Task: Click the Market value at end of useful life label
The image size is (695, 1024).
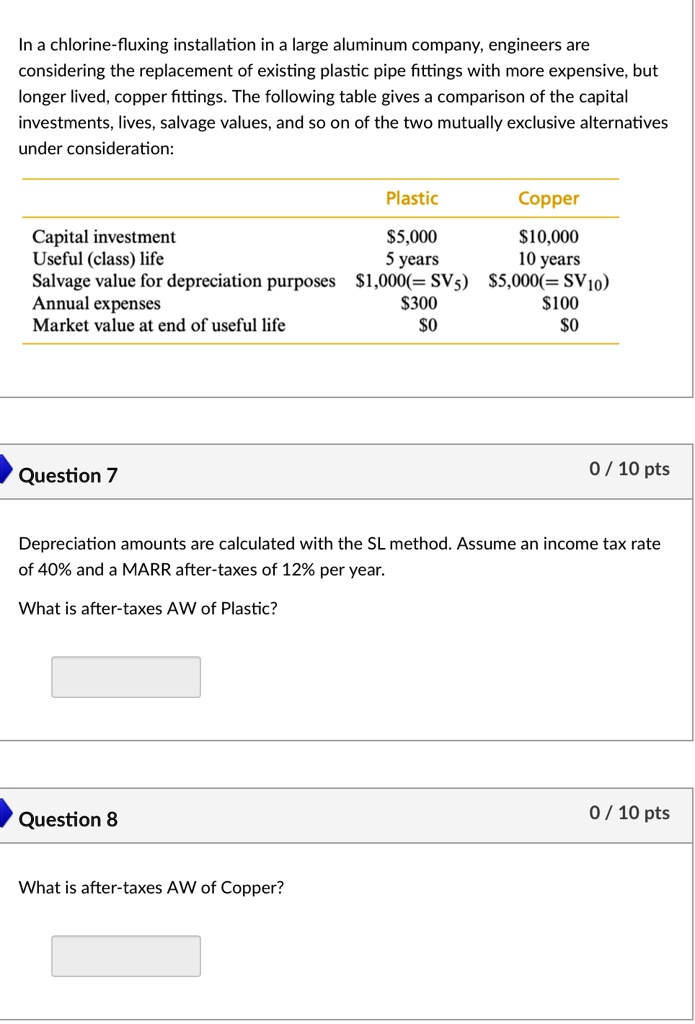Action: point(159,325)
